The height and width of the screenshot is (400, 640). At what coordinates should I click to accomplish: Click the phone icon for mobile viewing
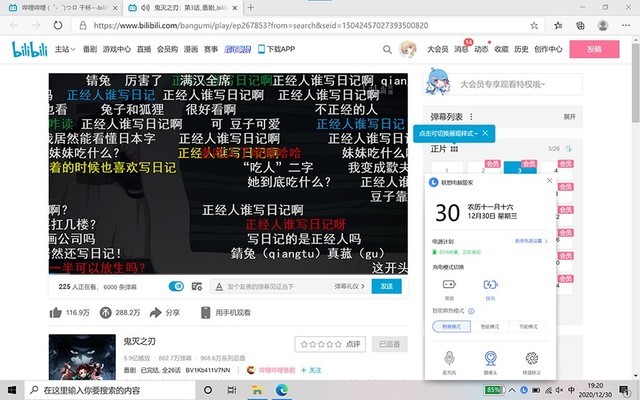click(205, 313)
